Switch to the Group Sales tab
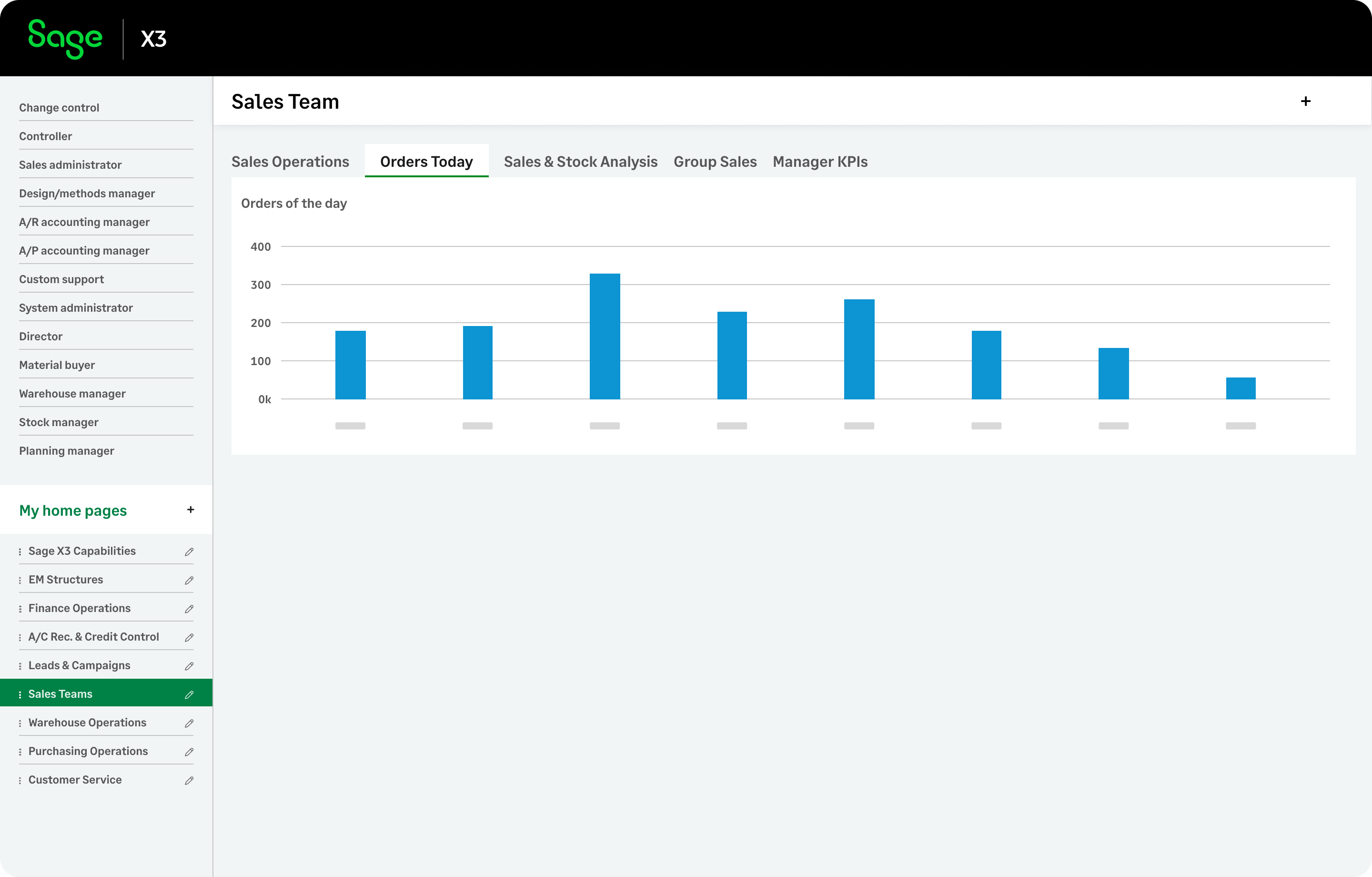 point(715,162)
